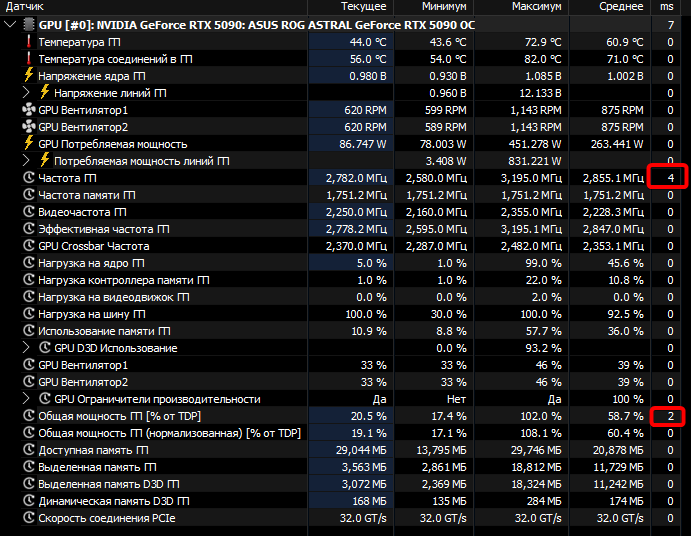Screen dimensions: 691x536
Task: Select the Температура ГП sensor row label
Action: (79, 42)
